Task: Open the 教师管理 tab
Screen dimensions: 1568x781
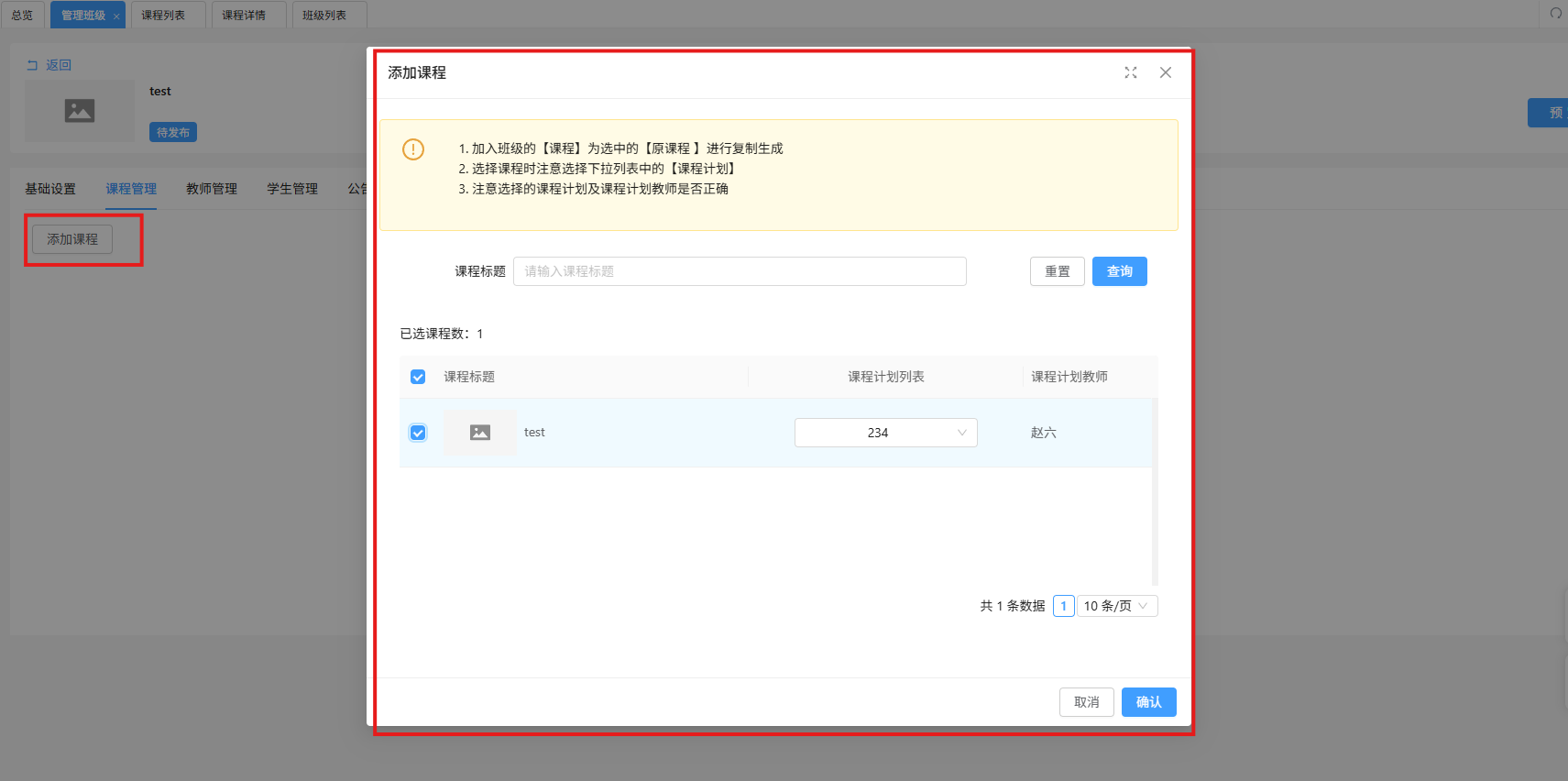Action: 212,189
